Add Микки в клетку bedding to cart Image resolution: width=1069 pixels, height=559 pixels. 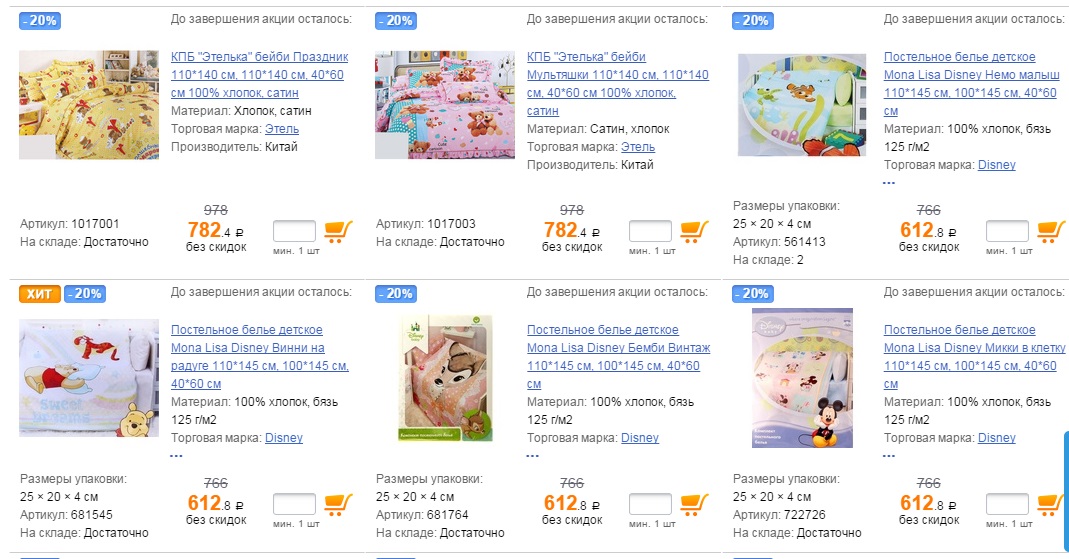(x=1051, y=504)
